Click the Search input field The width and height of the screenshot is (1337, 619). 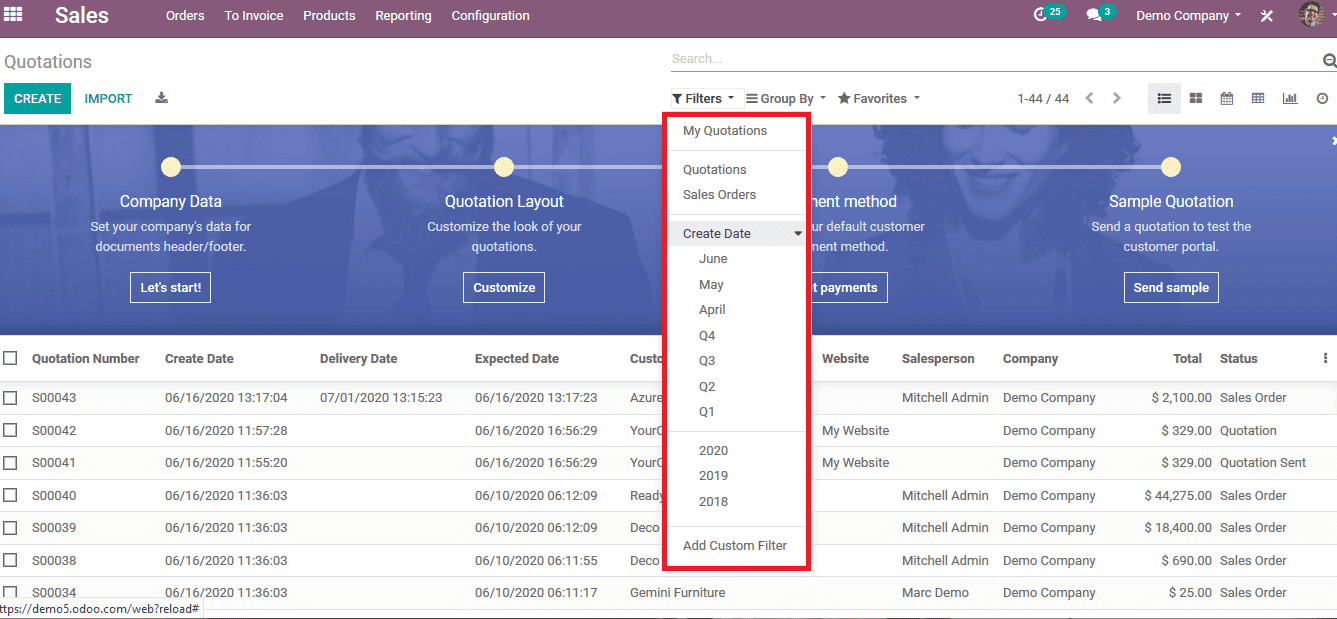tap(990, 59)
